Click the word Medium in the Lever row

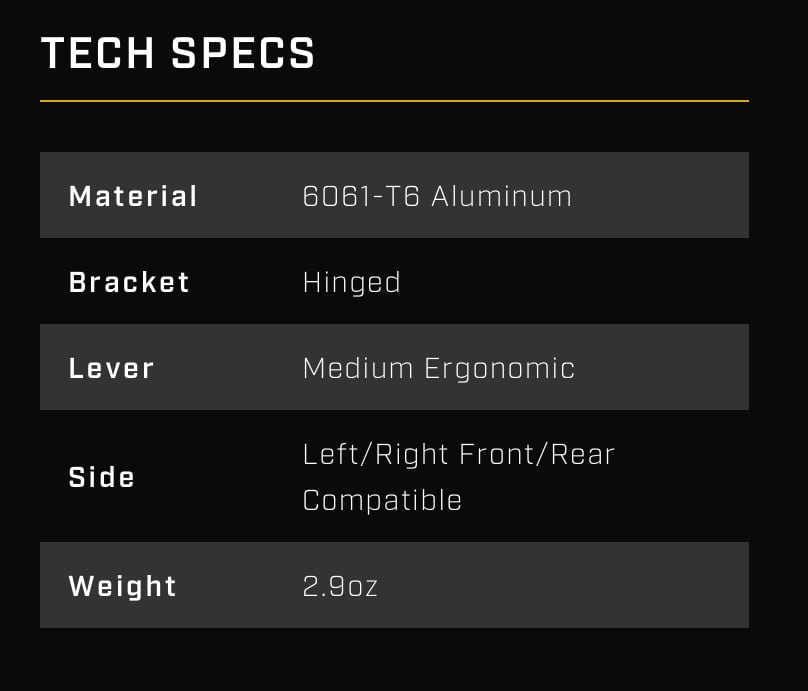[x=357, y=368]
